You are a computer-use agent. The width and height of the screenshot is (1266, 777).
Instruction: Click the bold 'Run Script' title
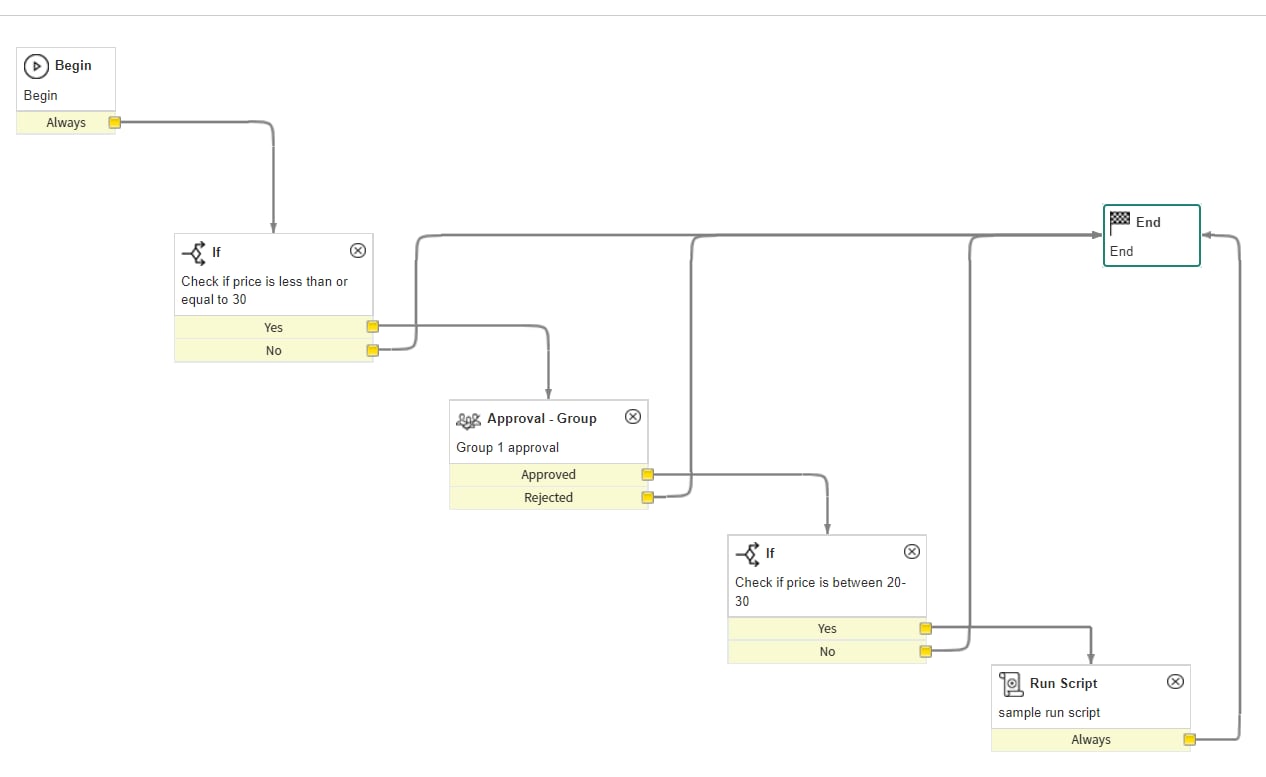click(1064, 684)
